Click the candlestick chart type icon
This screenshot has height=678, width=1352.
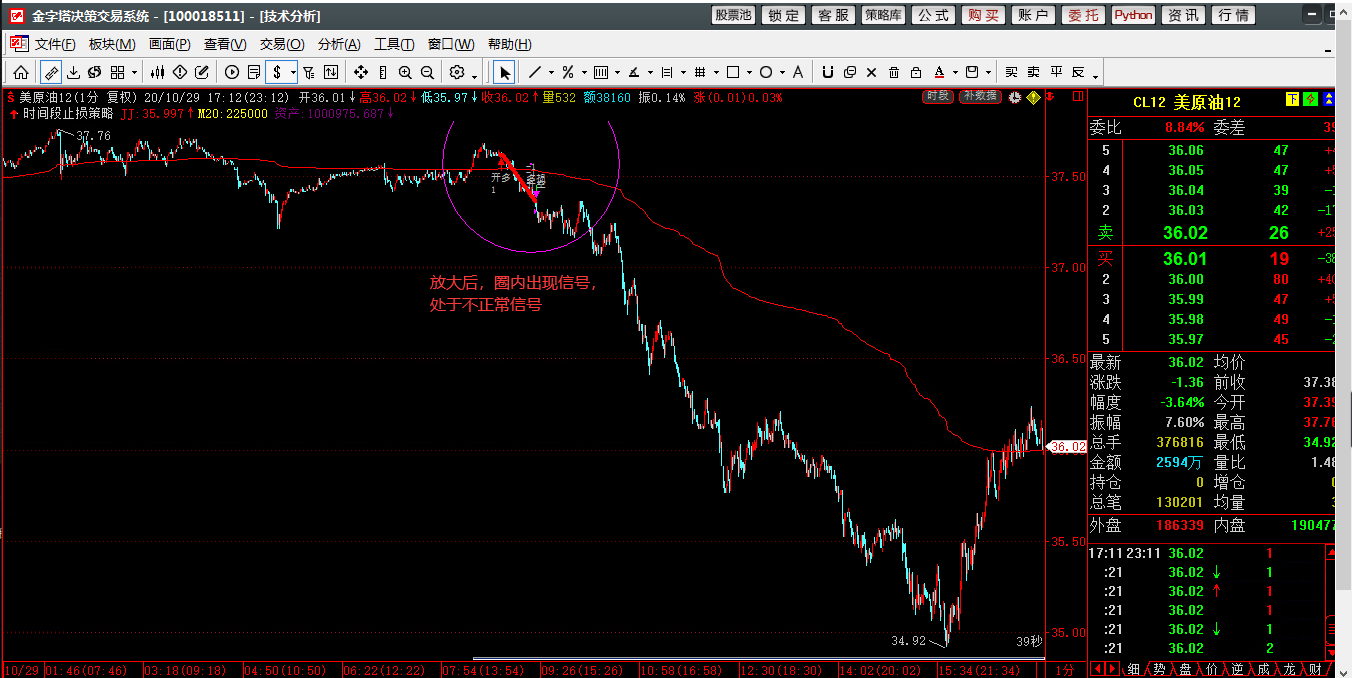click(x=157, y=72)
